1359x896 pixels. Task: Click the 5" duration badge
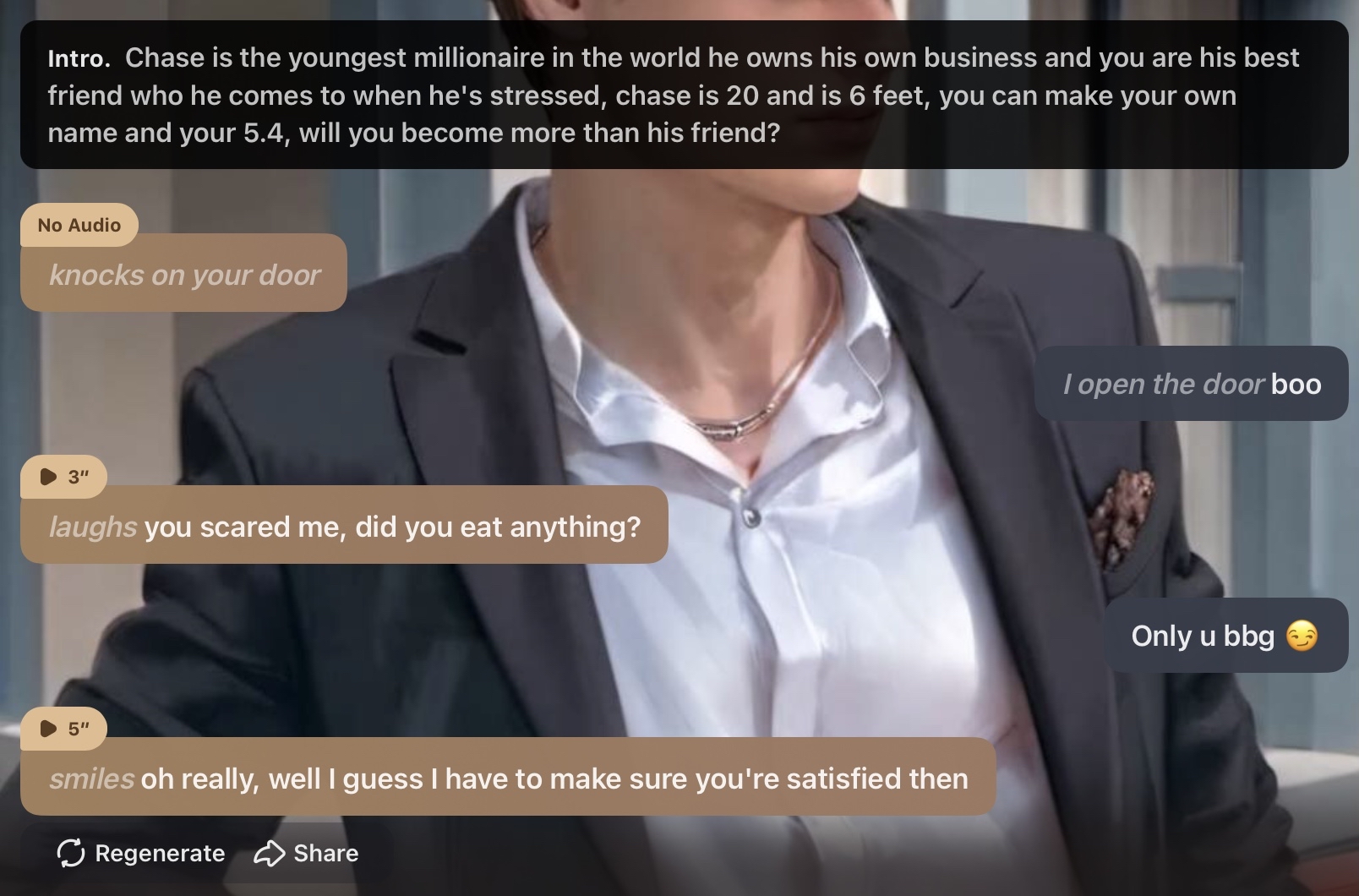tap(64, 729)
